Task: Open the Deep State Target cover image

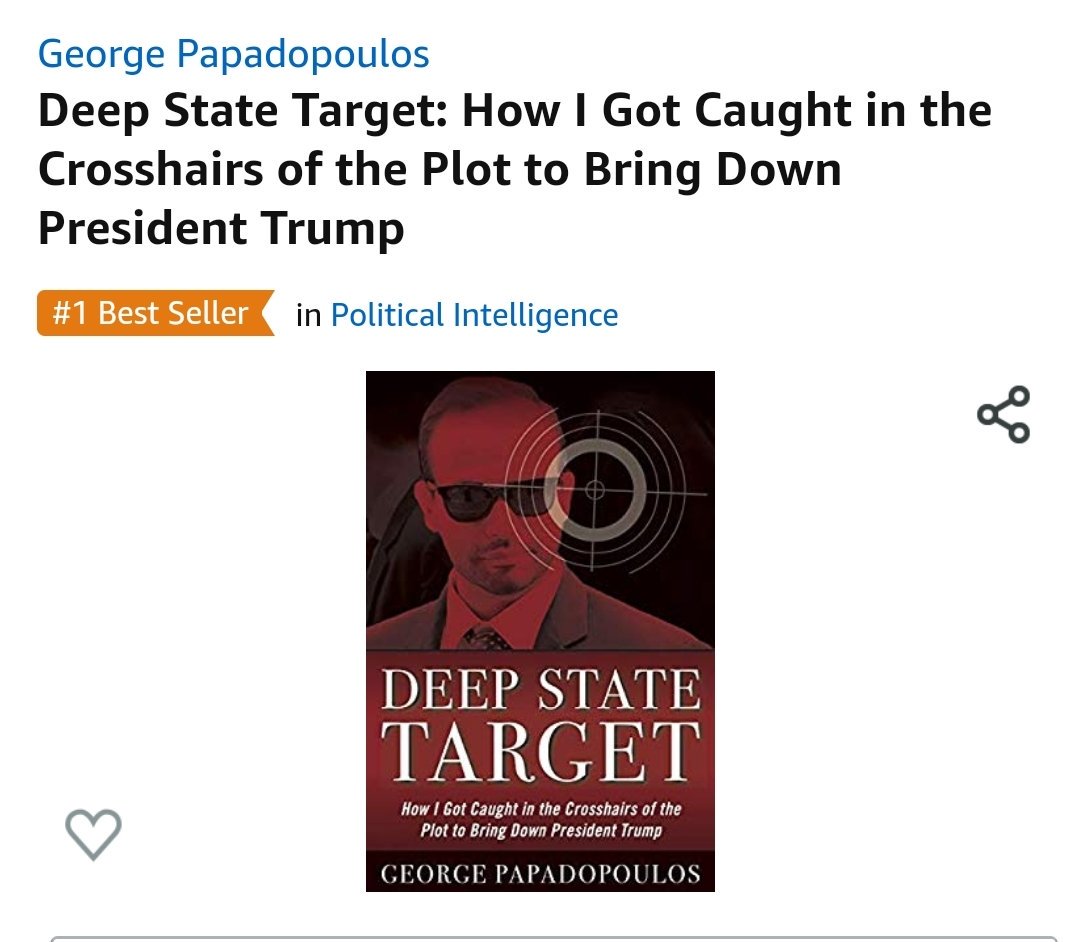Action: [x=540, y=631]
